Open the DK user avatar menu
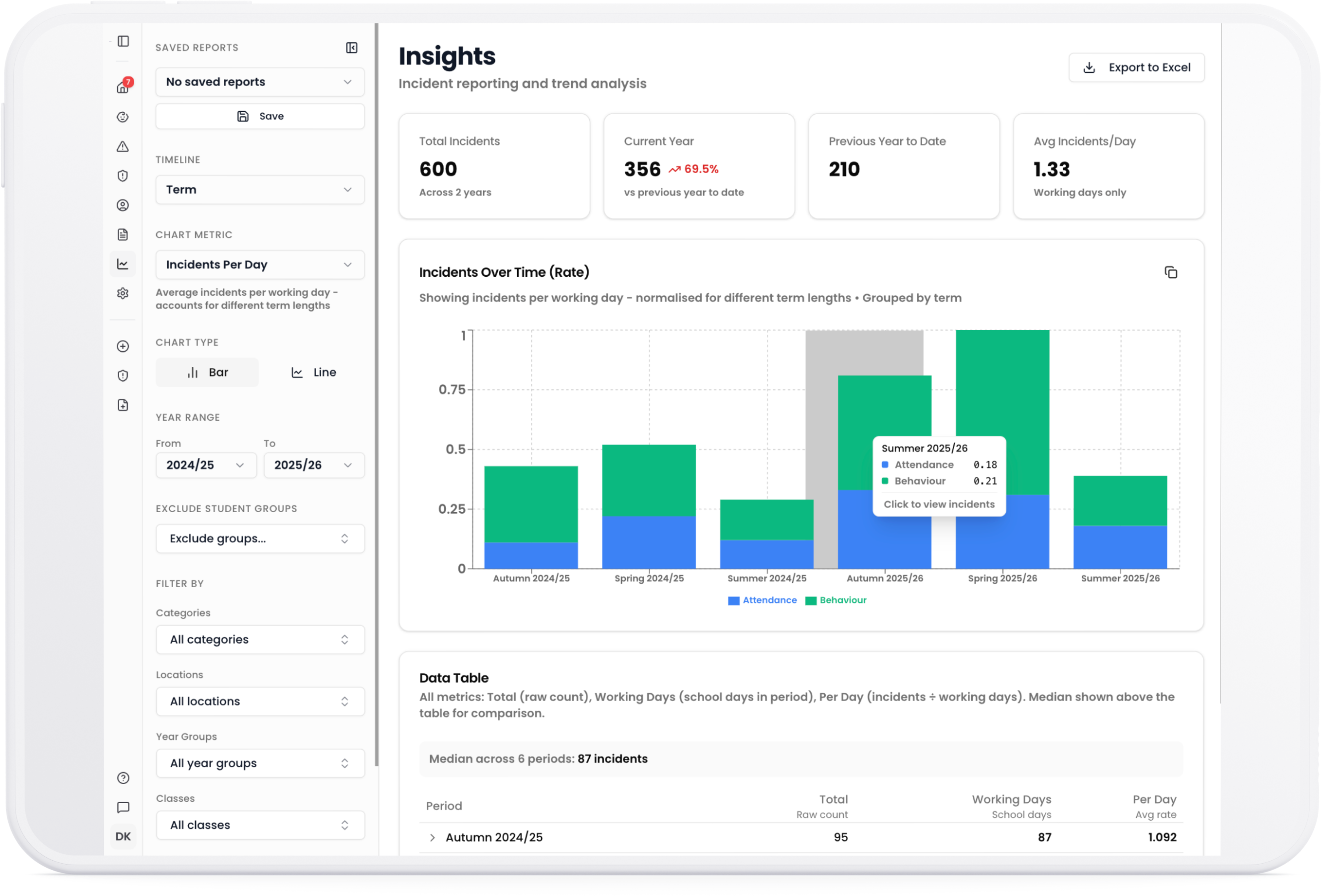 point(123,837)
